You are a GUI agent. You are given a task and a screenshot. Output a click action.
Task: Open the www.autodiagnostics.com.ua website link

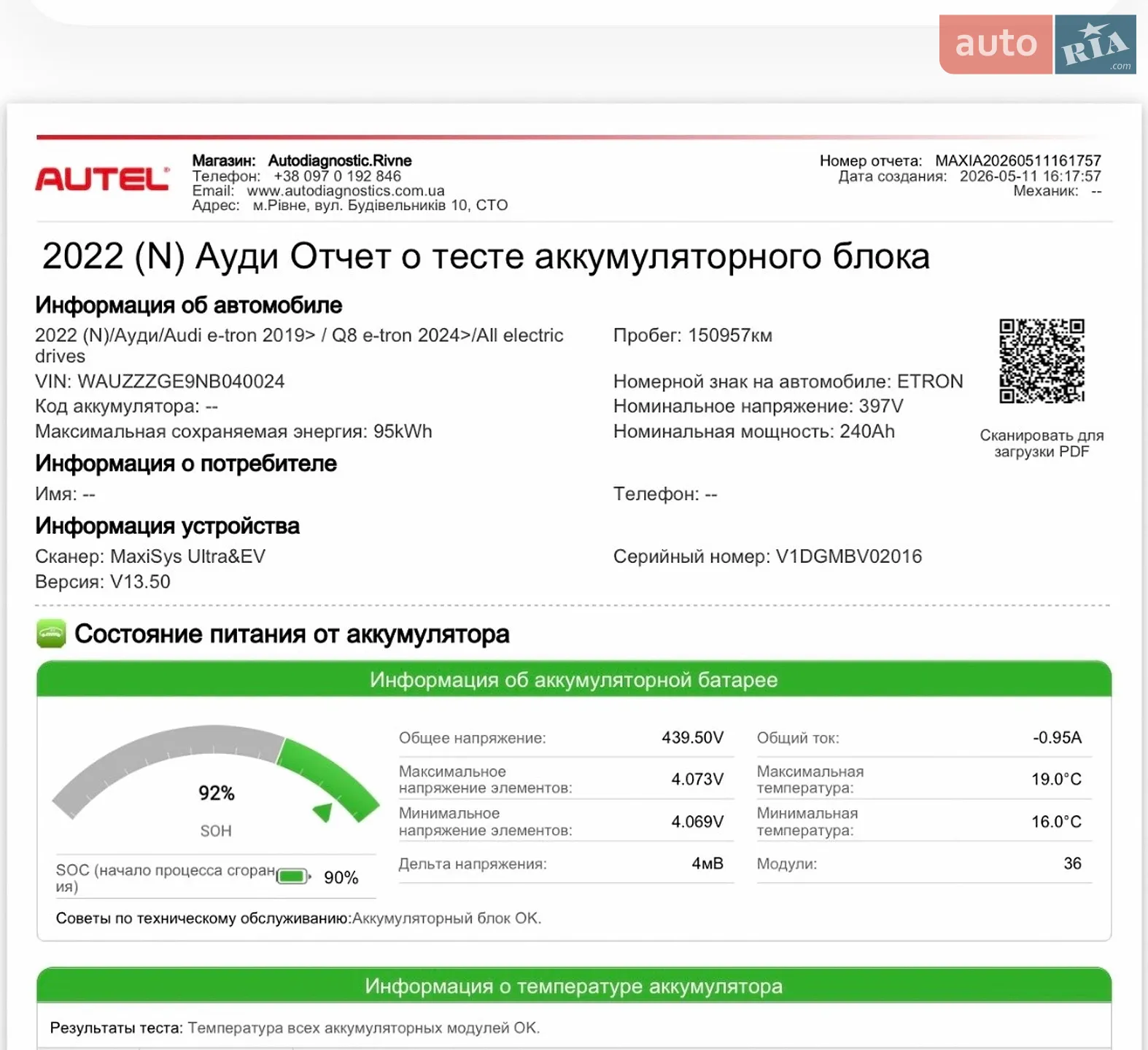coord(346,191)
